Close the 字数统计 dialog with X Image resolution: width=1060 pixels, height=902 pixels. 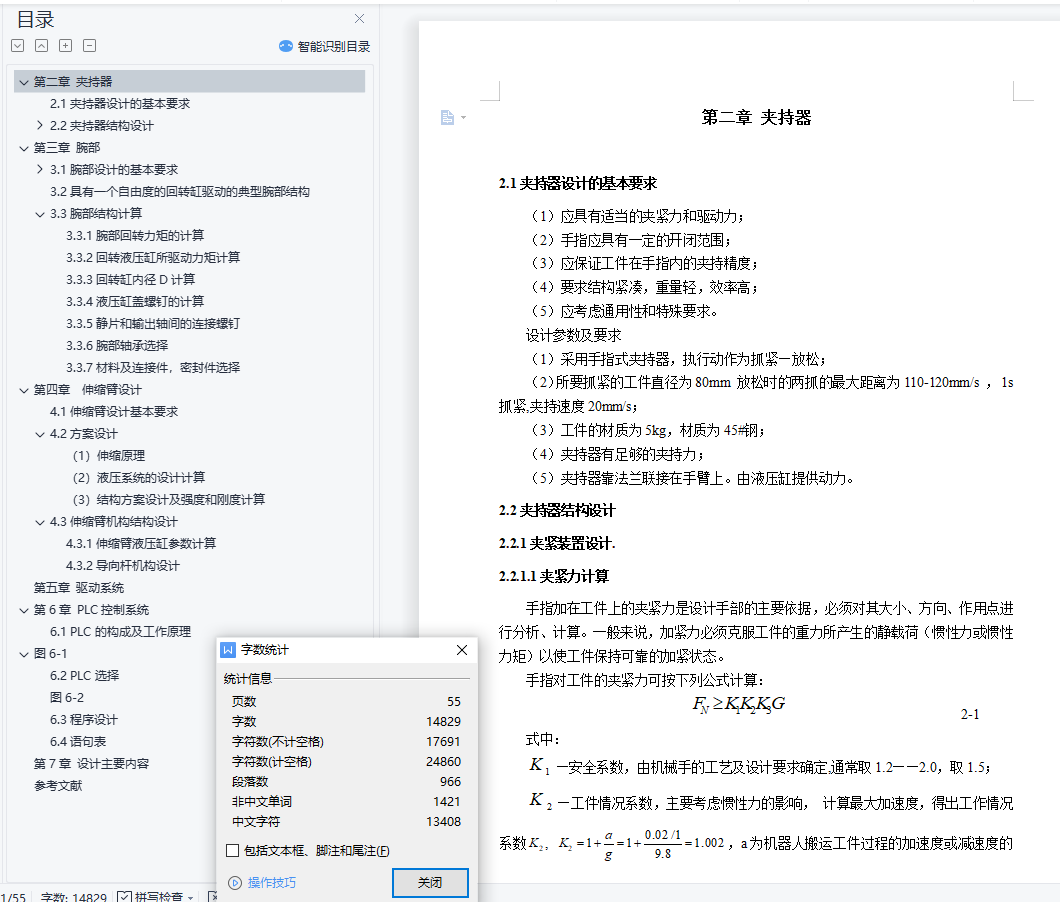pyautogui.click(x=461, y=650)
